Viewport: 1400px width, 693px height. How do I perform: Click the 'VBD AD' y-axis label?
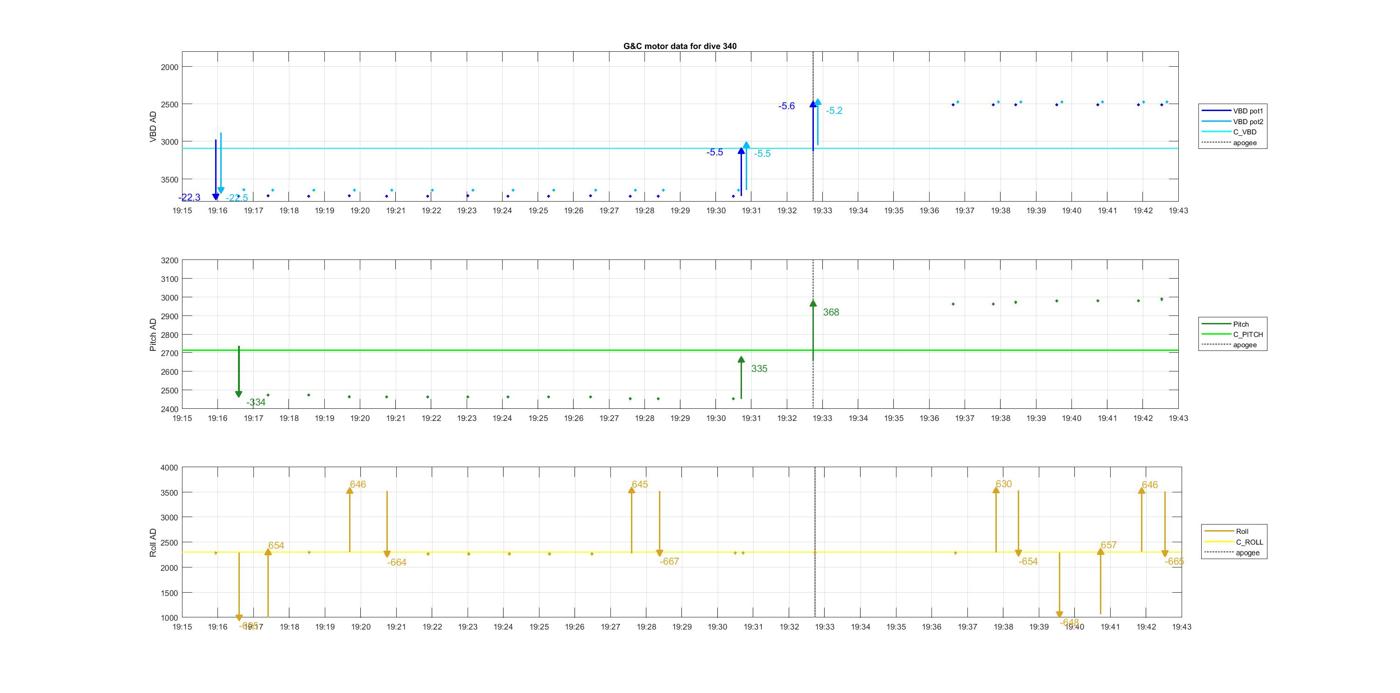[154, 127]
